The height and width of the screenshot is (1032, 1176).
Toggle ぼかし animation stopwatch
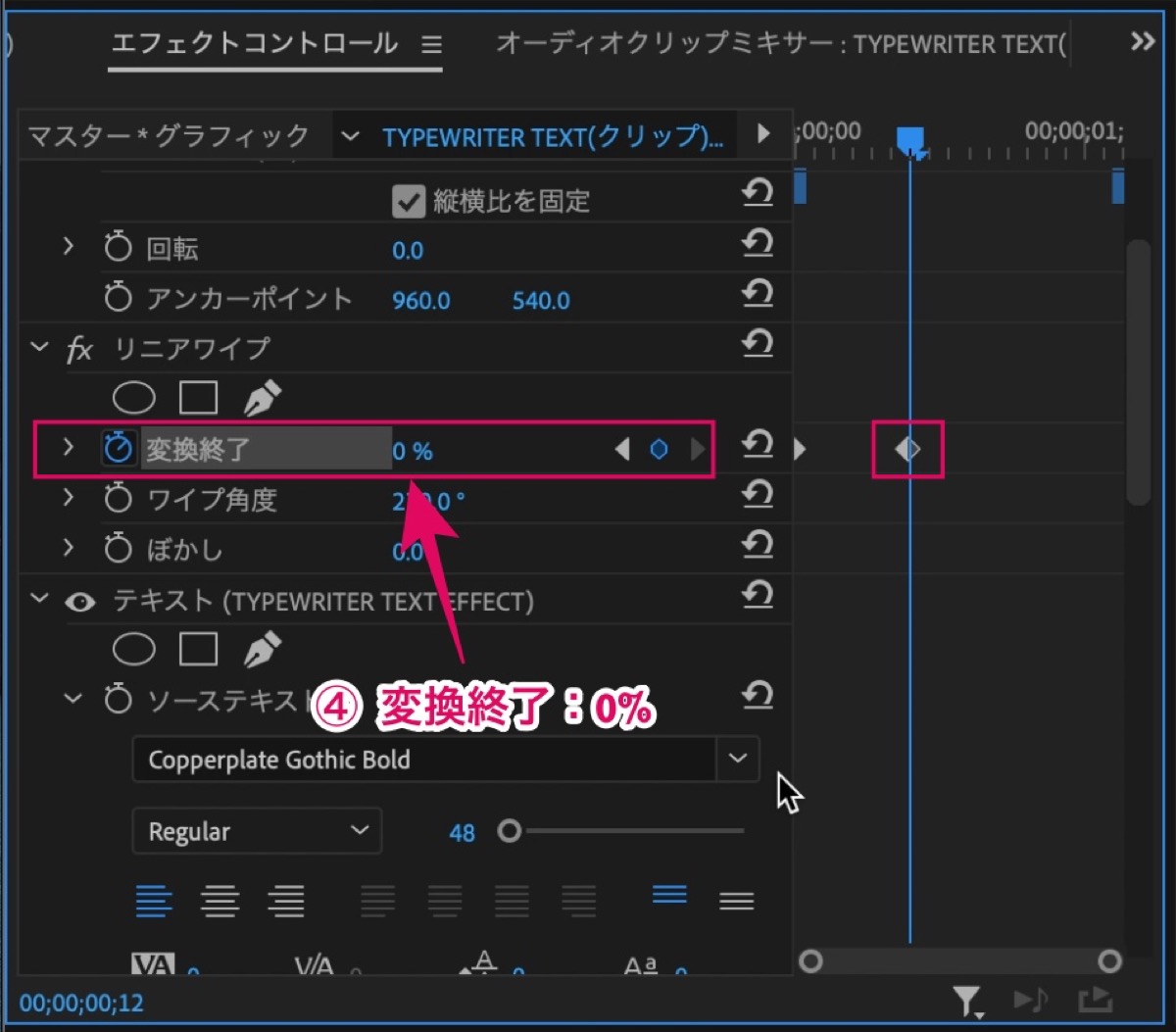click(x=118, y=549)
